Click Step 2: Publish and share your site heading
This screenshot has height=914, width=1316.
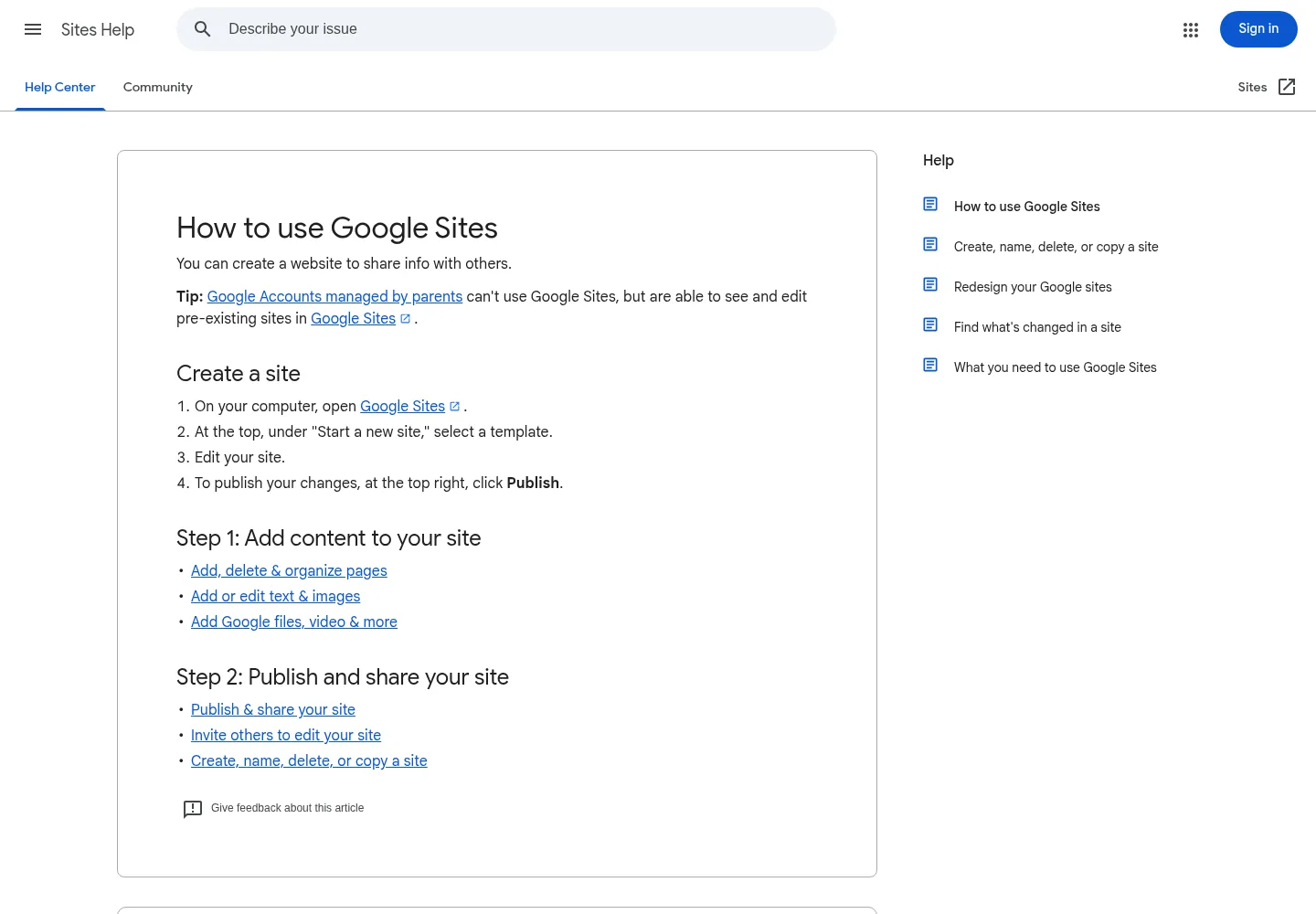click(x=343, y=676)
